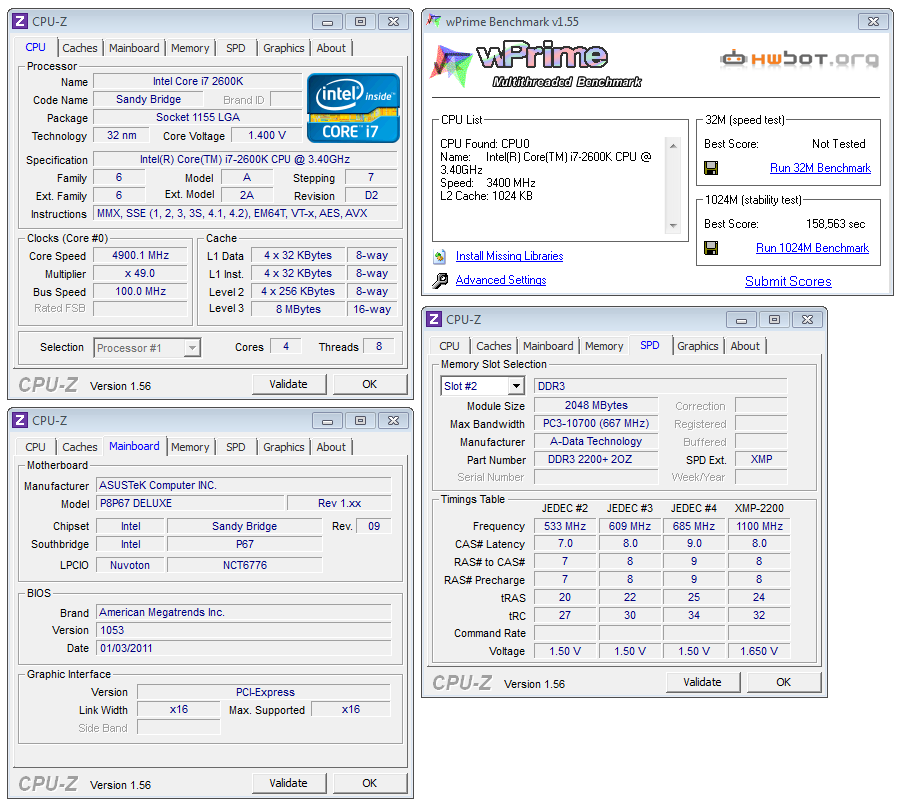Open the Slot #2 memory slot dropdown
Viewport: 901px width, 808px height.
pos(516,386)
